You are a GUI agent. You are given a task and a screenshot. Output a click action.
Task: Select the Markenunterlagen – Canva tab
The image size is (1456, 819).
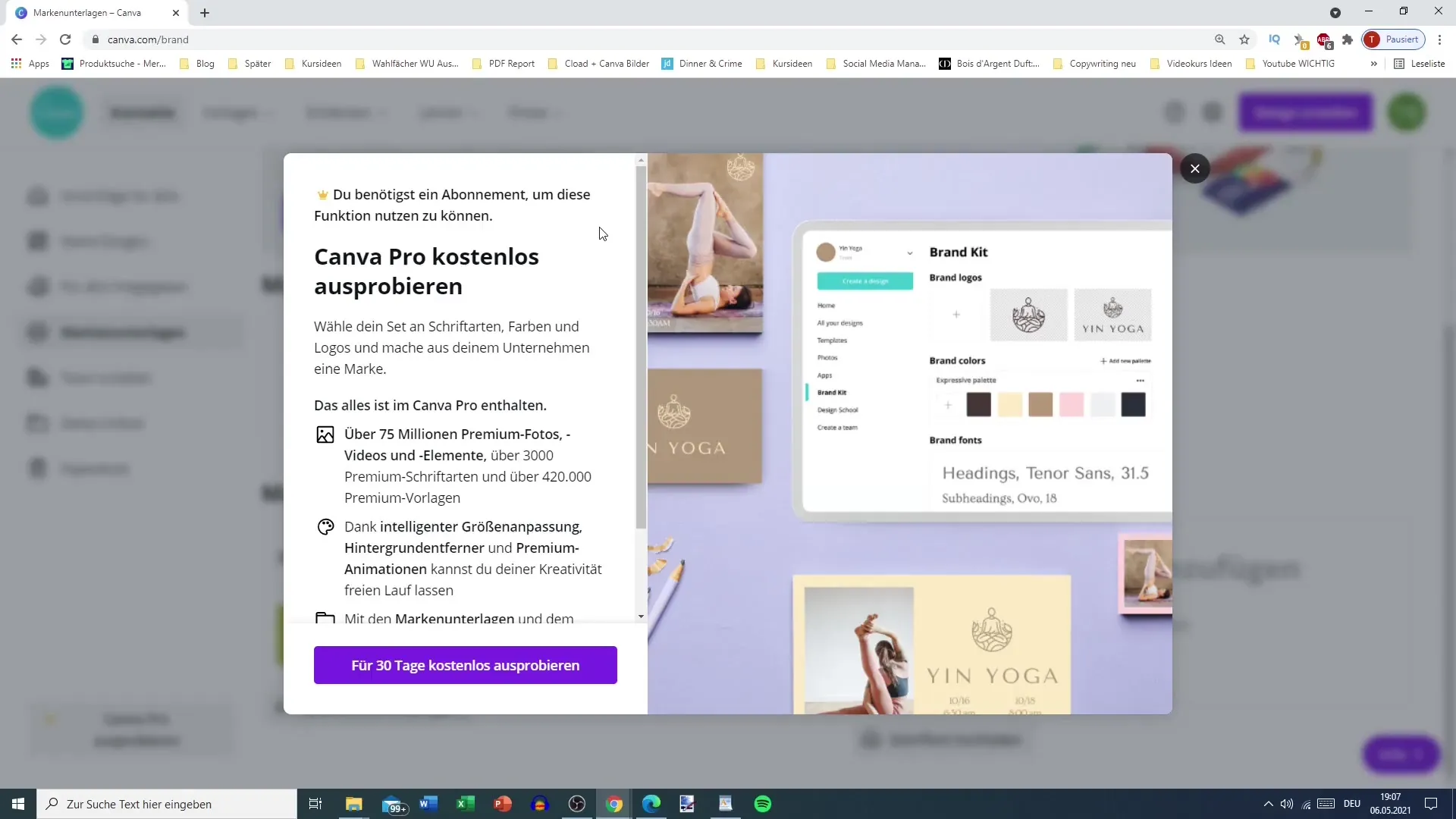(97, 13)
